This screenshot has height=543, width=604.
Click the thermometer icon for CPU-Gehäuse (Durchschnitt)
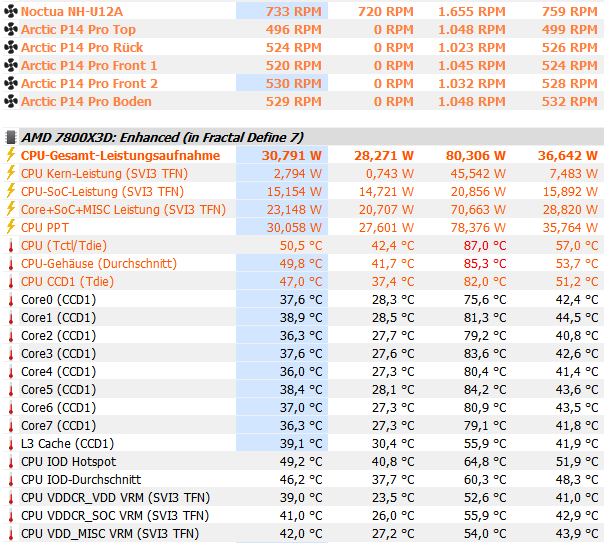[11, 264]
